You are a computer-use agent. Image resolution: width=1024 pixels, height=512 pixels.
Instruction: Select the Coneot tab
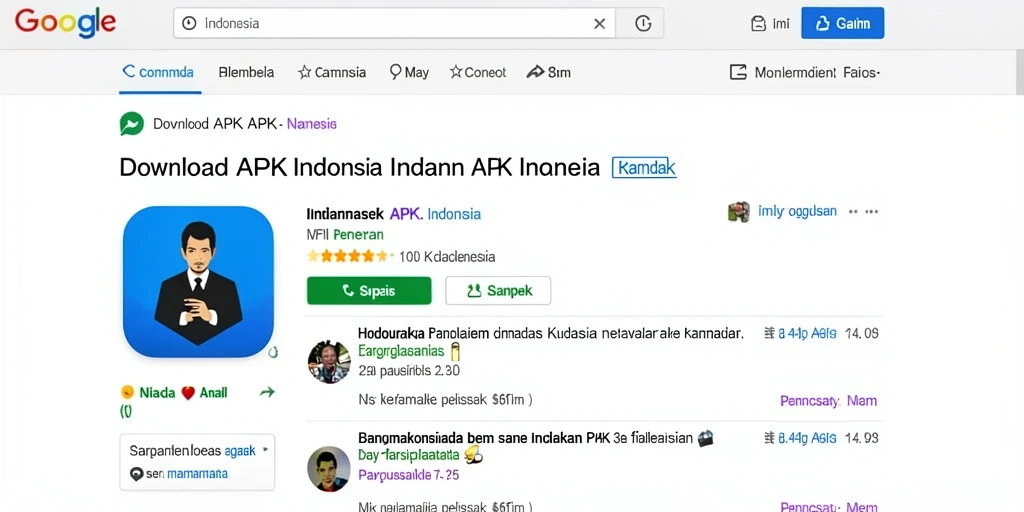point(478,72)
